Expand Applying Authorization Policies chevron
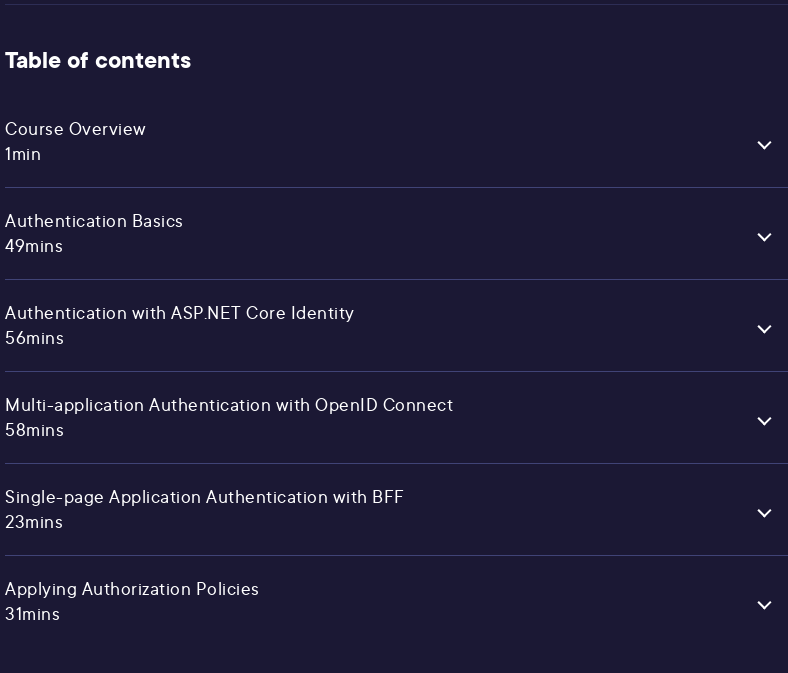The width and height of the screenshot is (788, 673). (764, 605)
